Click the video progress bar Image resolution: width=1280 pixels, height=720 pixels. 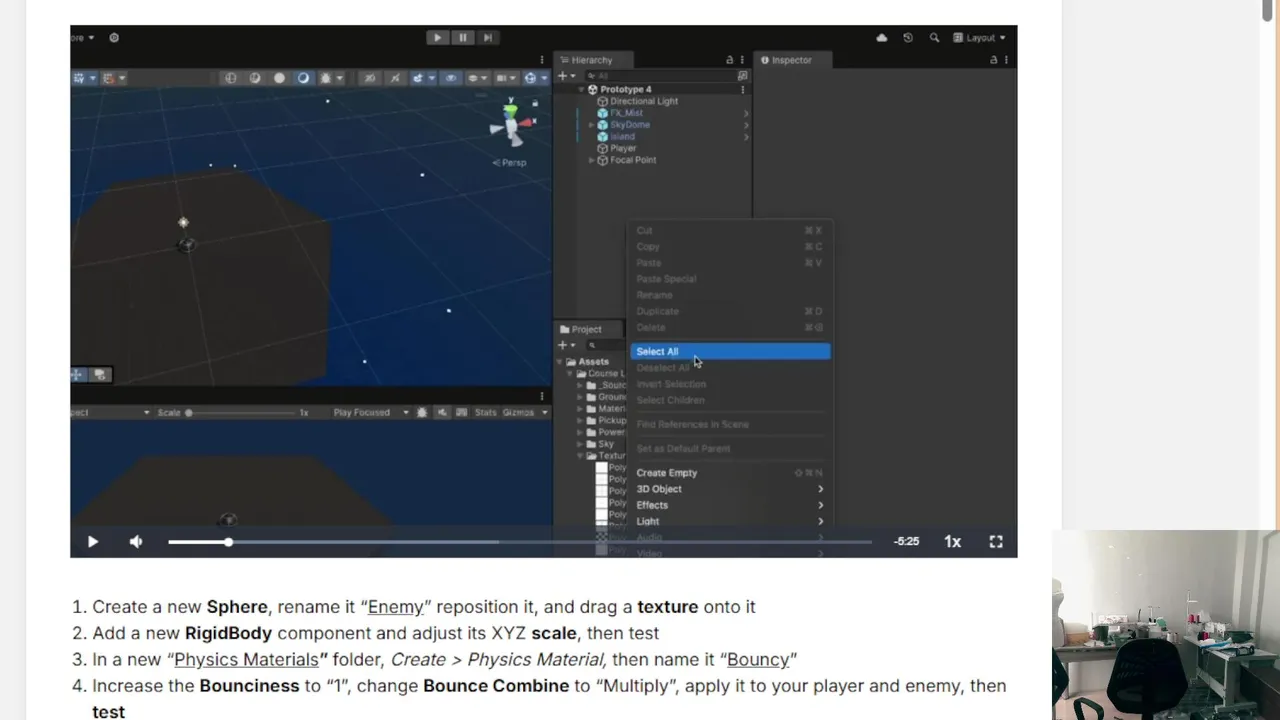tap(520, 542)
